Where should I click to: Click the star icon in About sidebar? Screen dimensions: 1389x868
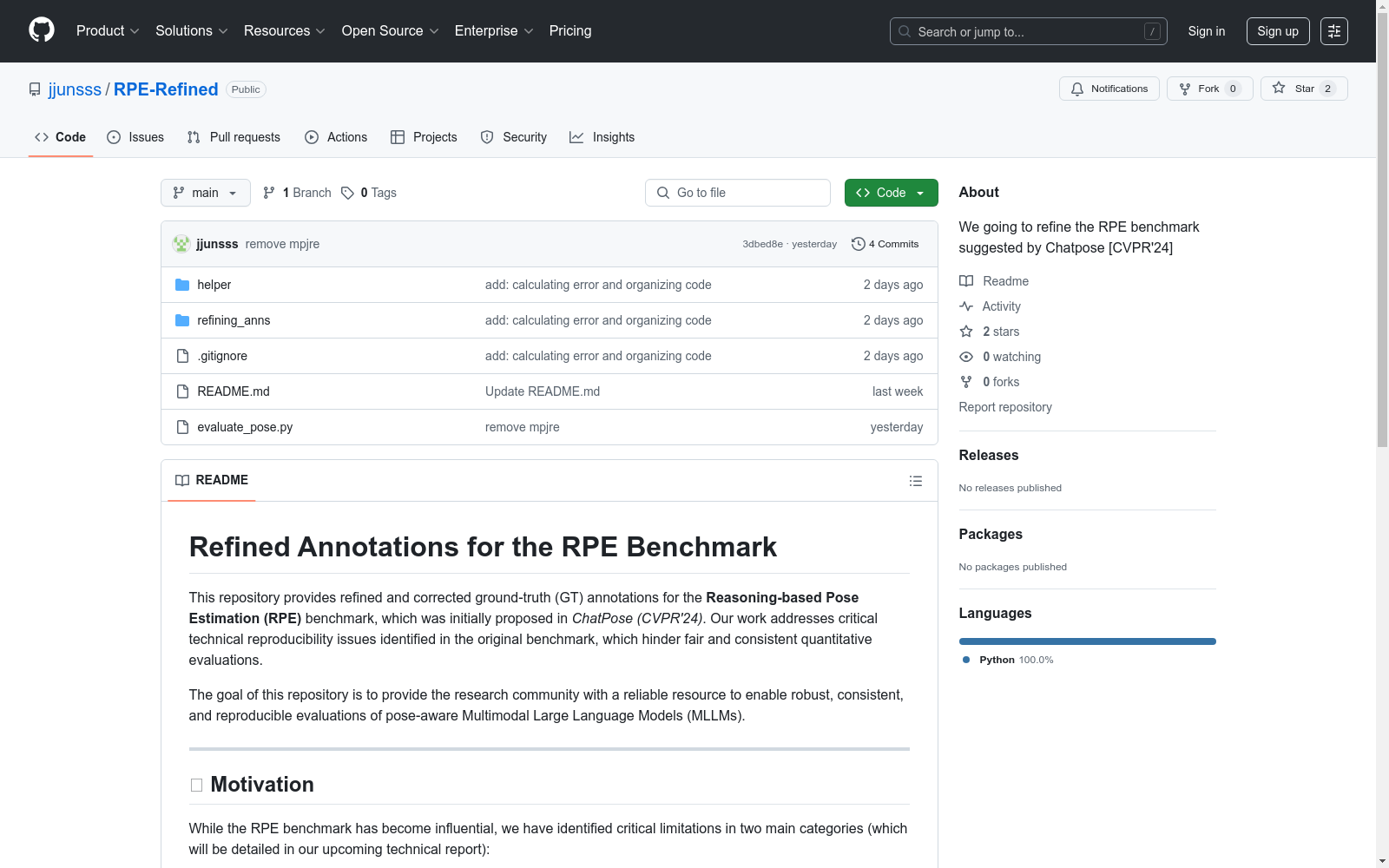pyautogui.click(x=966, y=332)
